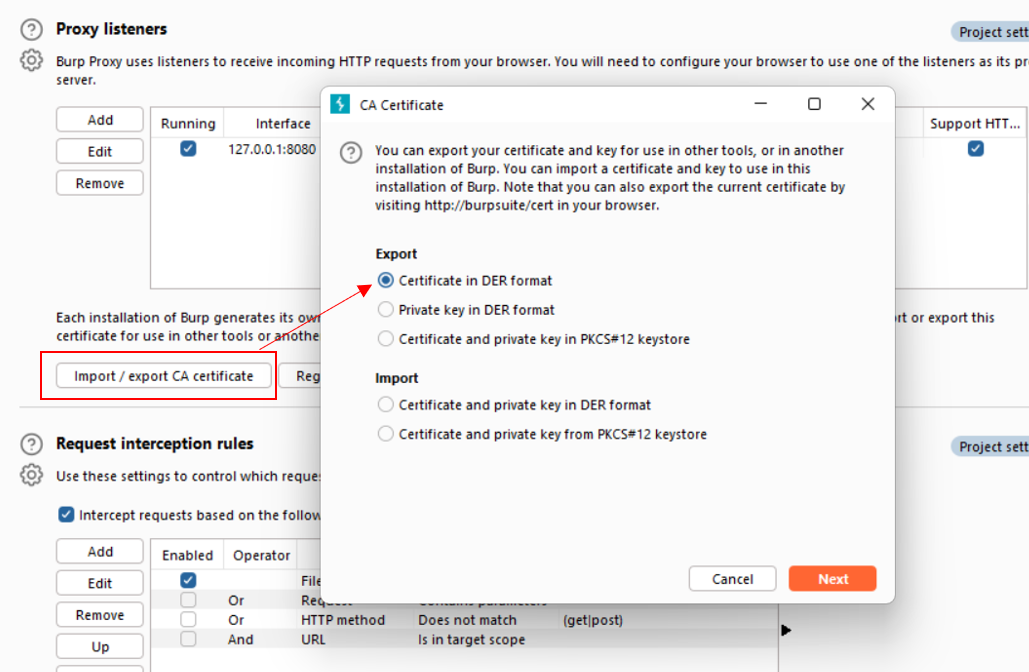
Task: Toggle Support HTTP/2 checkbox for listener
Action: click(x=976, y=149)
